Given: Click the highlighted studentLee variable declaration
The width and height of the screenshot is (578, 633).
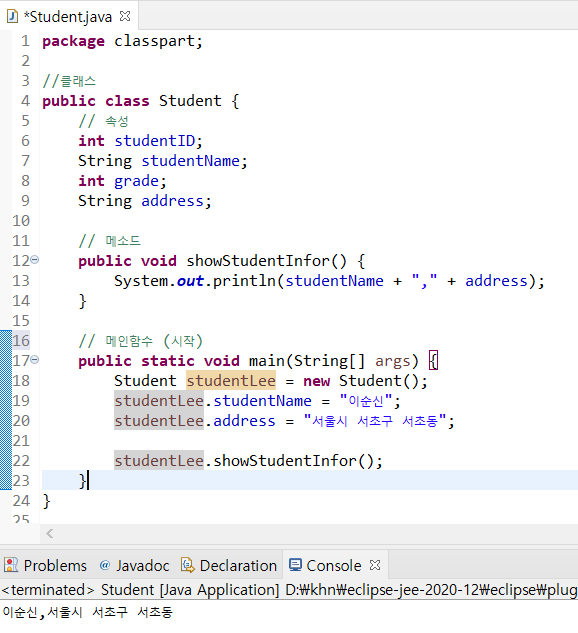Looking at the screenshot, I should coord(231,381).
